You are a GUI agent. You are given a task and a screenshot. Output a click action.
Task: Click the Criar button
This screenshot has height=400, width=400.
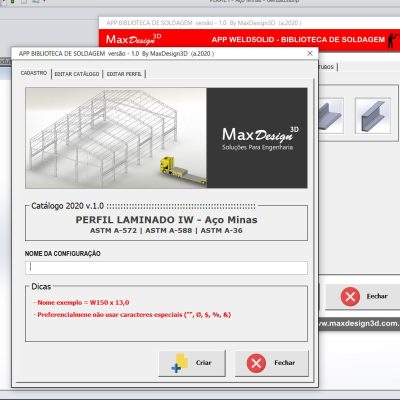point(192,363)
